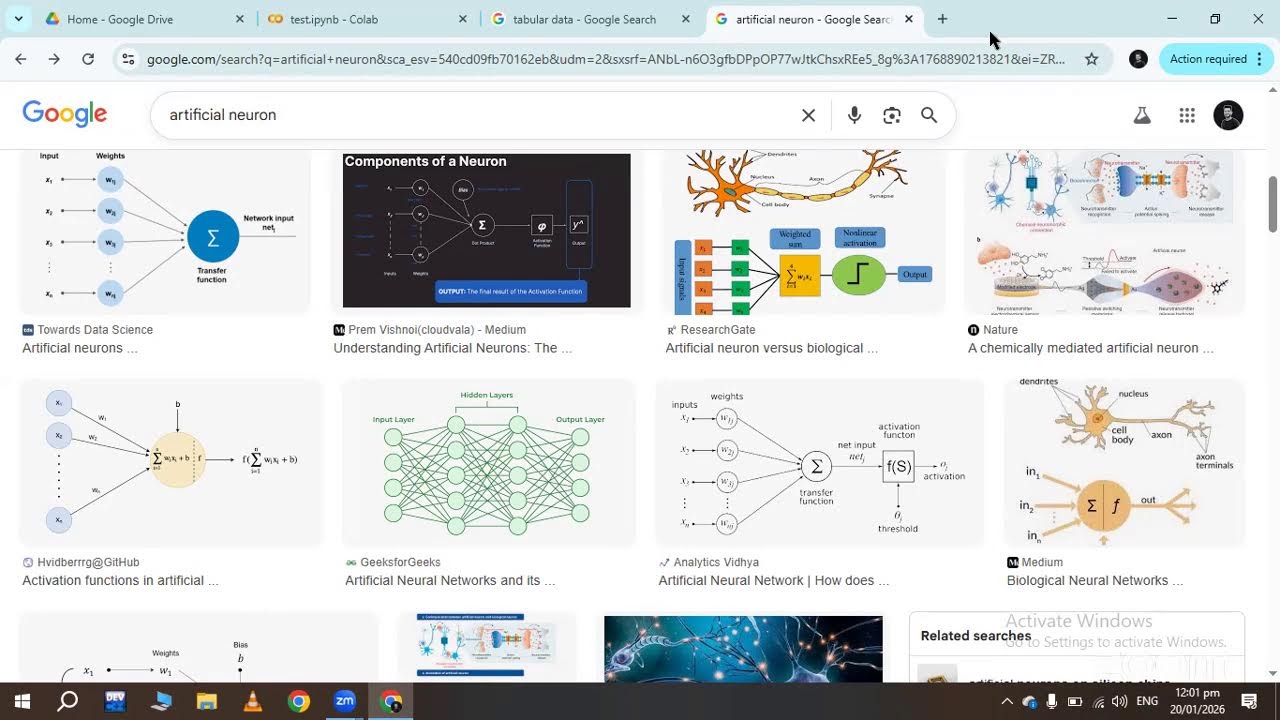The height and width of the screenshot is (720, 1280).
Task: Click Analytics Vidhya source label
Action: (716, 562)
